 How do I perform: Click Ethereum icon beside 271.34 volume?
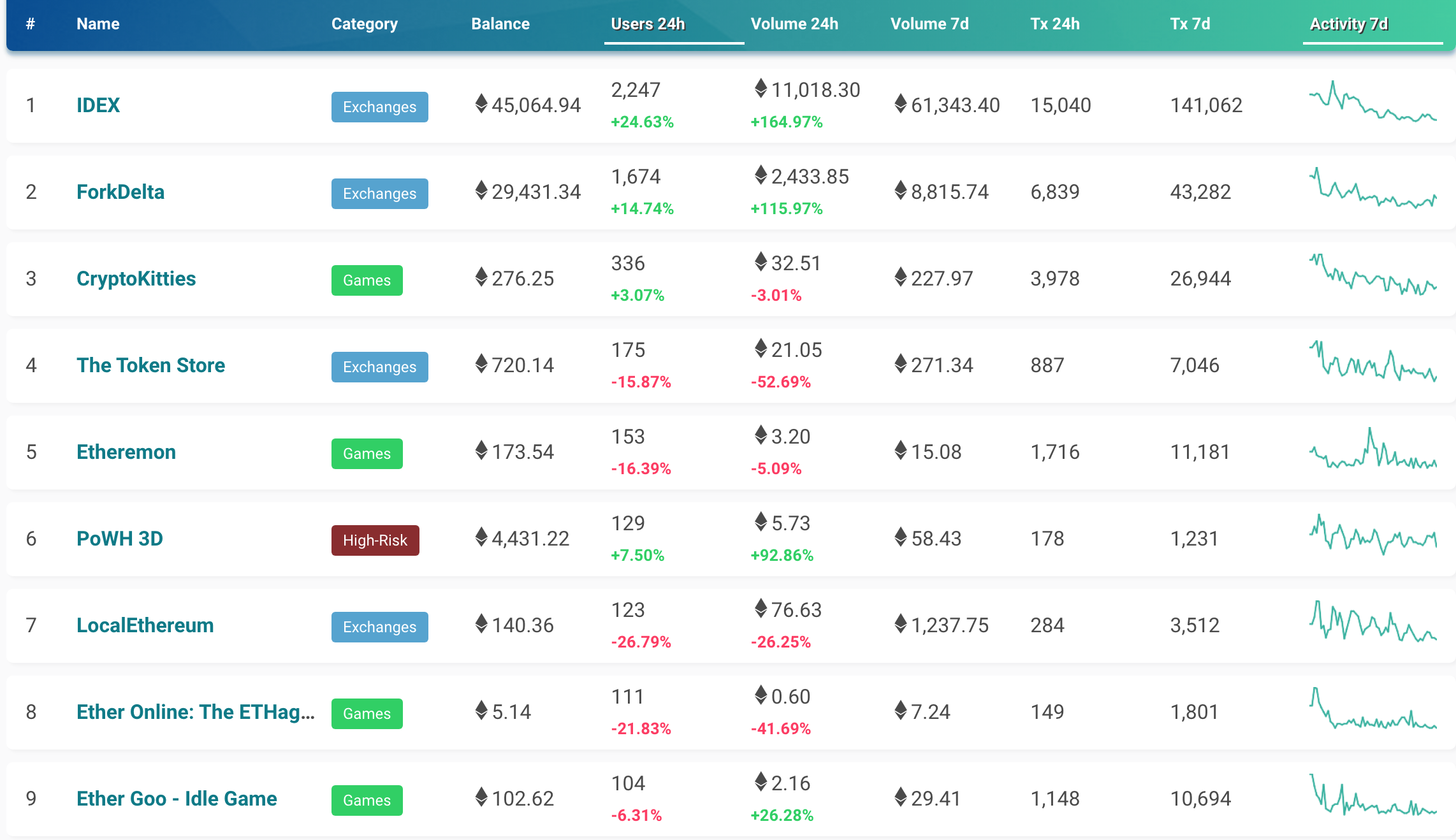900,363
